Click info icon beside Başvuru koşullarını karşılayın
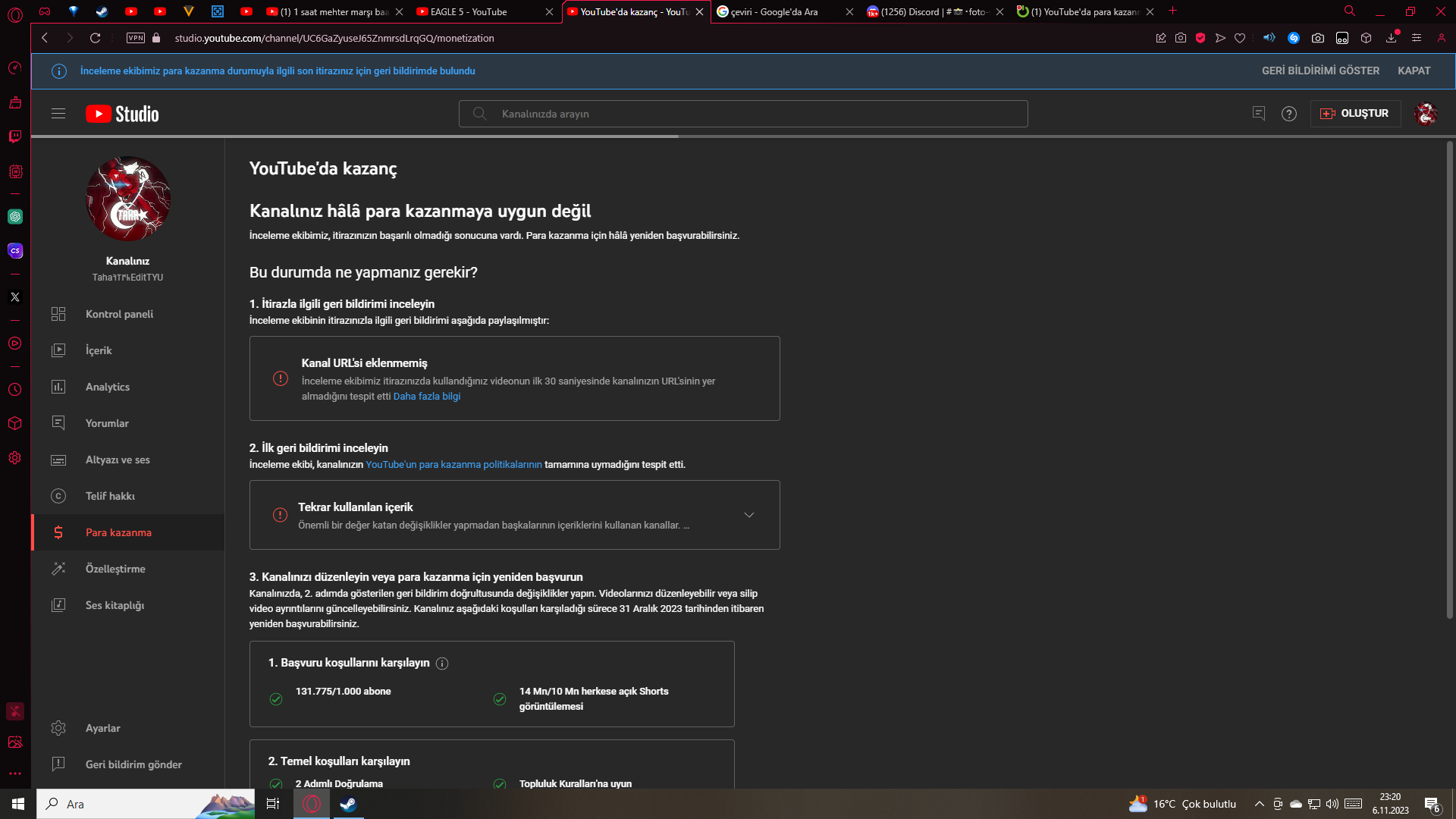 click(442, 664)
